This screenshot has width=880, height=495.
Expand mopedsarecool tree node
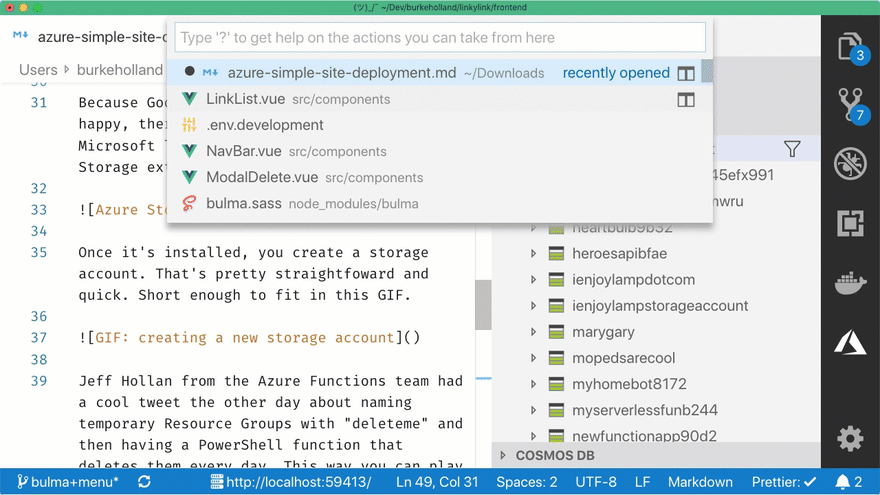[x=533, y=358]
